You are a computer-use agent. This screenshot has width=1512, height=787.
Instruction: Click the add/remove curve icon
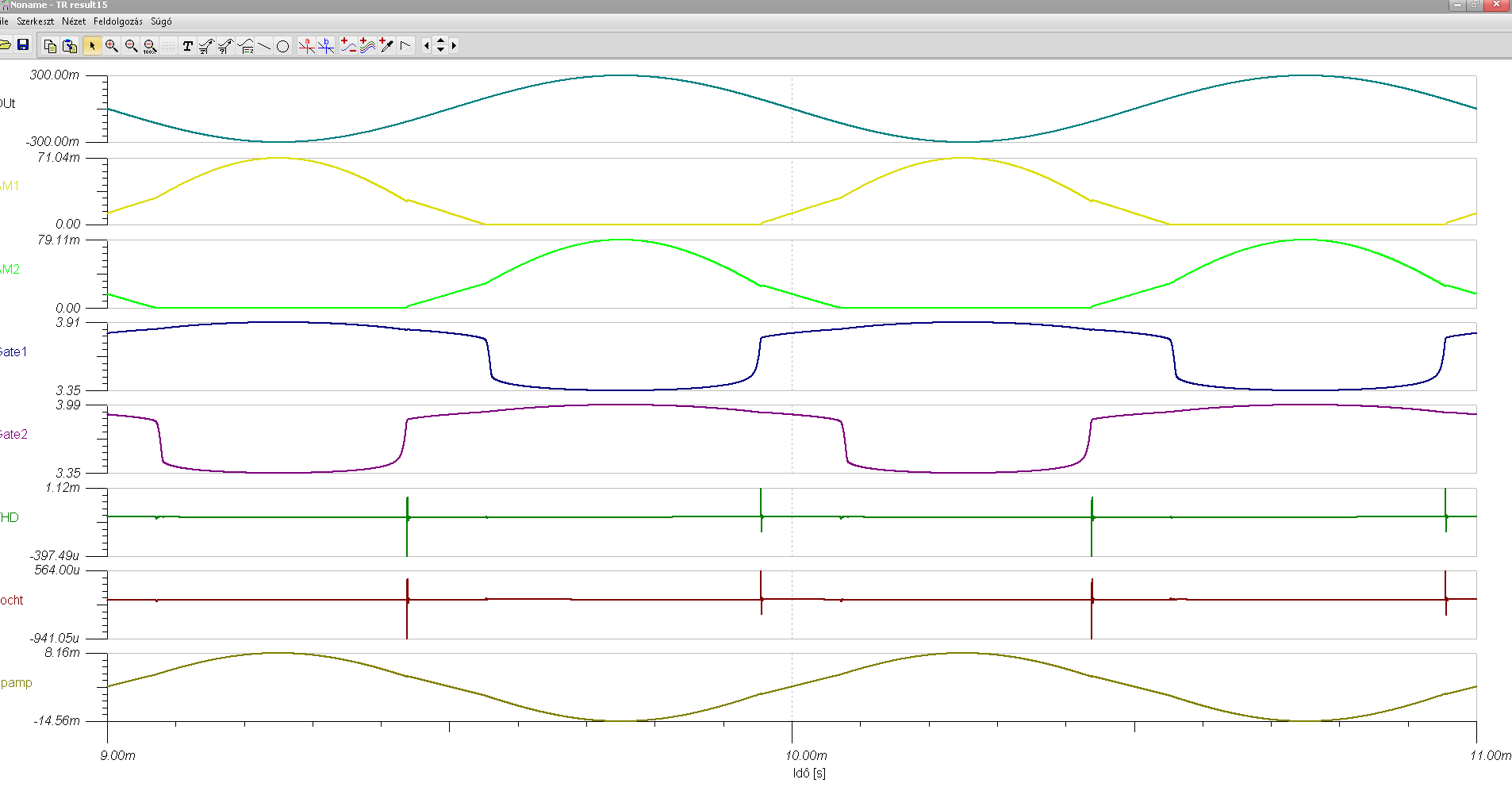(x=348, y=46)
